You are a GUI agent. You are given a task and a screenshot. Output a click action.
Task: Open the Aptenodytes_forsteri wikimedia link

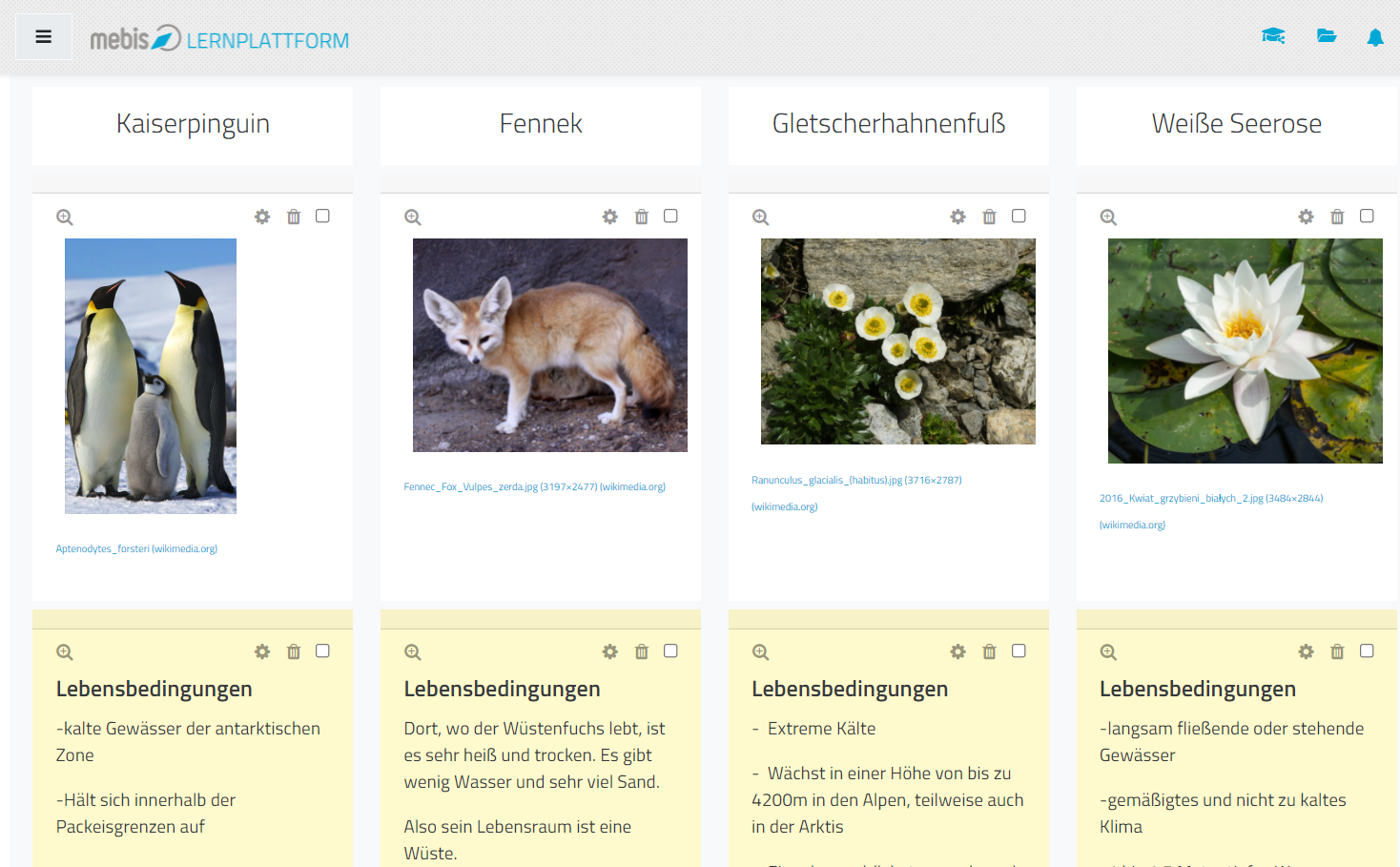pyautogui.click(x=136, y=549)
